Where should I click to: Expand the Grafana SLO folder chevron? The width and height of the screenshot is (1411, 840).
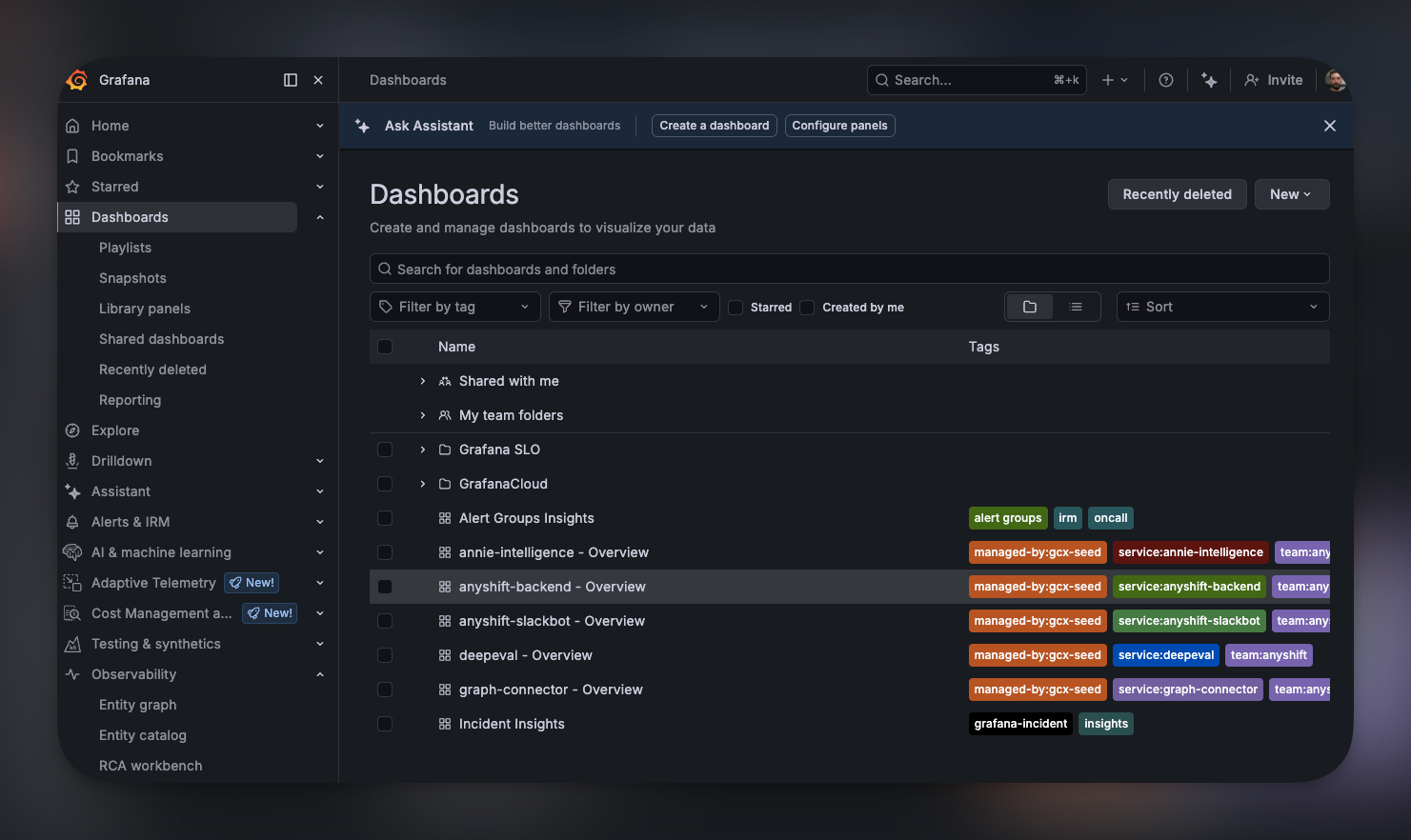tap(423, 450)
